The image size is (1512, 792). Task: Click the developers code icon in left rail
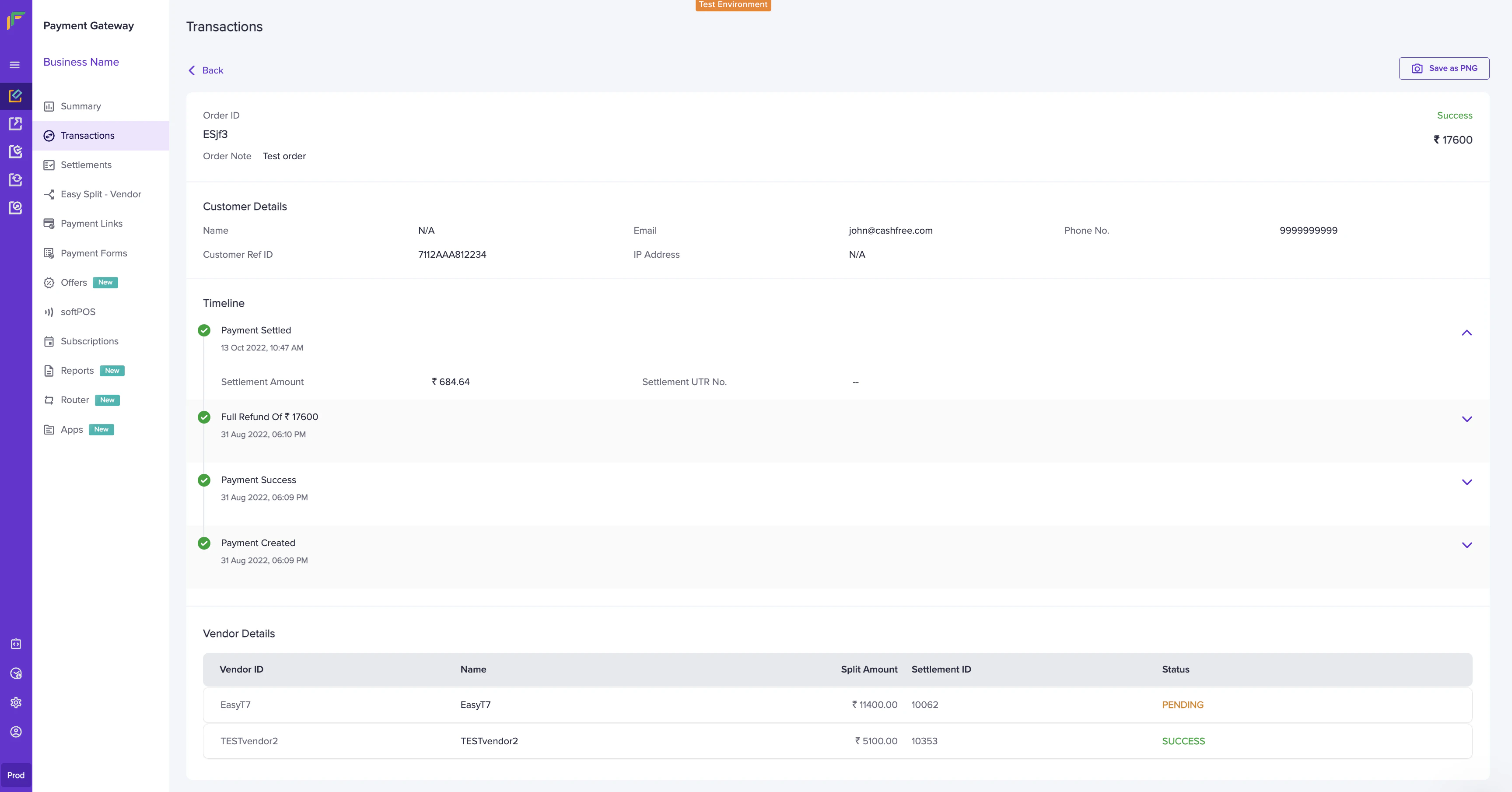[16, 644]
